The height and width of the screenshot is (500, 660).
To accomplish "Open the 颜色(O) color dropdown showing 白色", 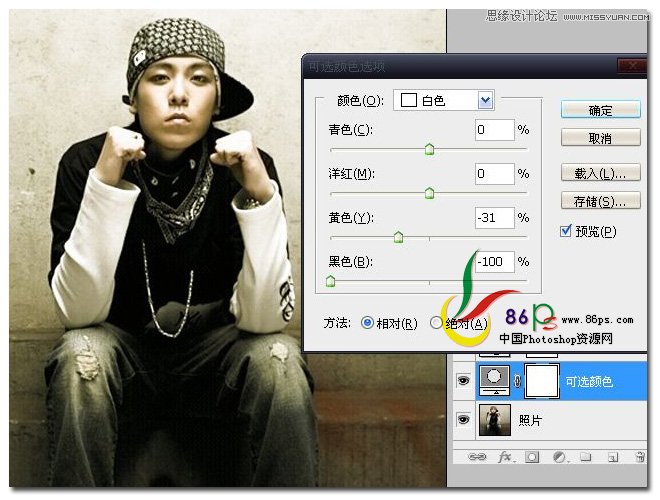I will point(444,100).
